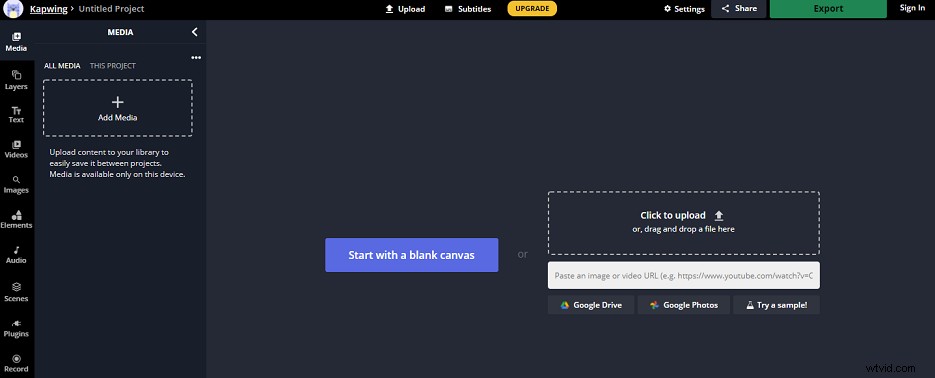Import from Google Drive
Image resolution: width=935 pixels, height=378 pixels.
coord(591,305)
